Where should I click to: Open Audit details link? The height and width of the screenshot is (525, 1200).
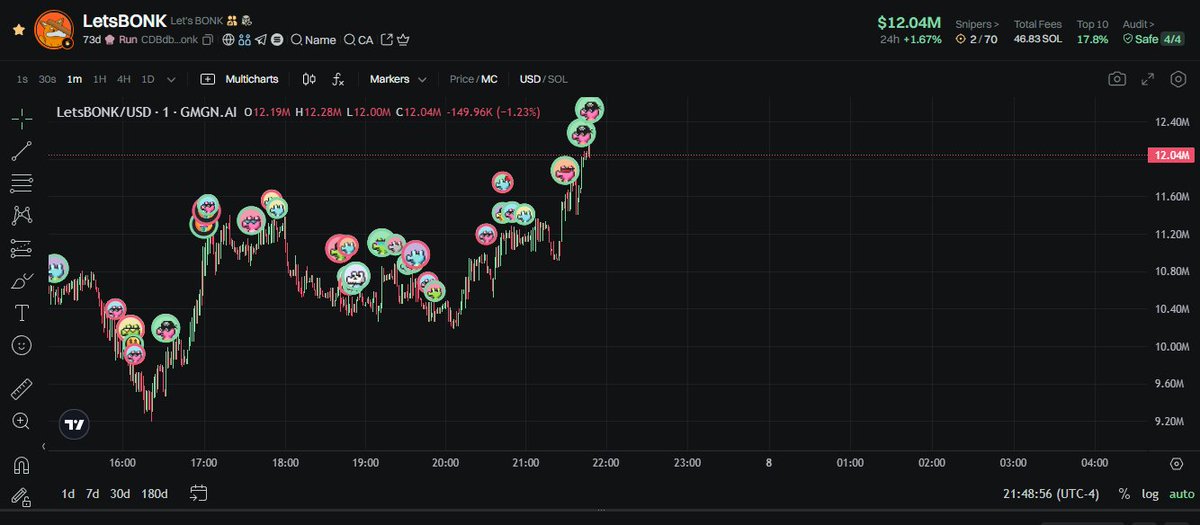1138,23
